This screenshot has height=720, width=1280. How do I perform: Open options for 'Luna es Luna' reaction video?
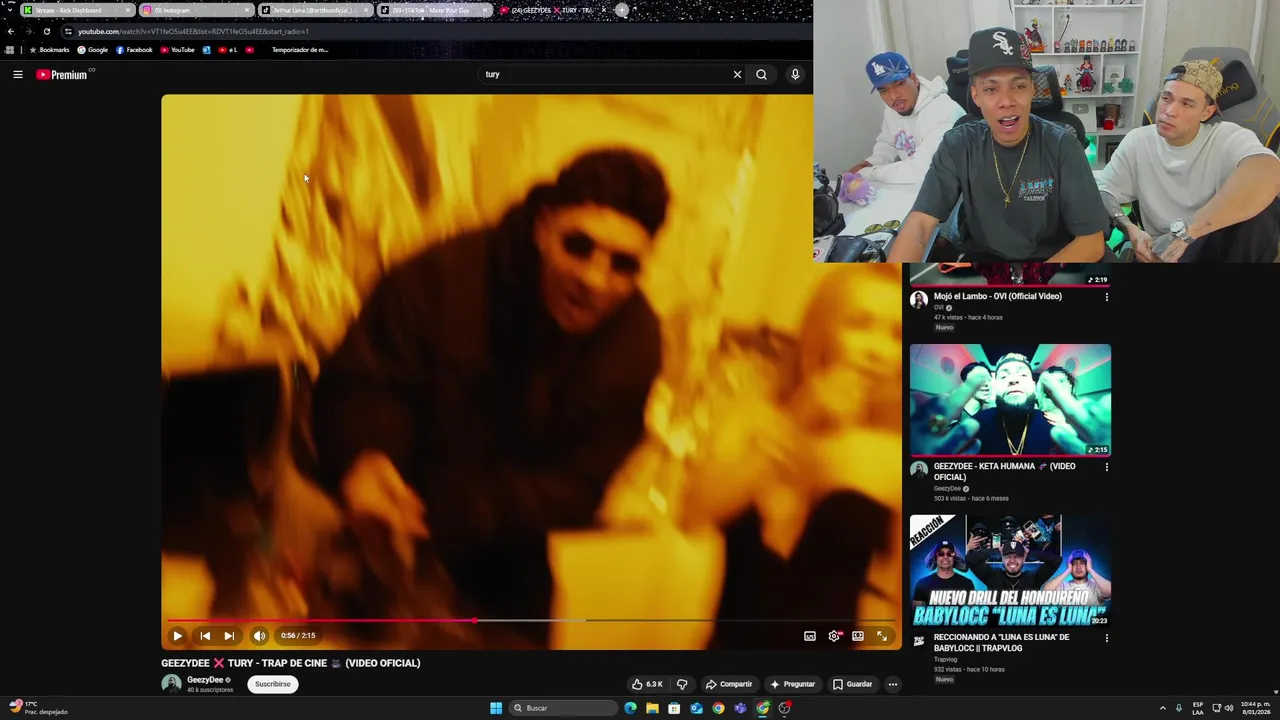(1106, 638)
